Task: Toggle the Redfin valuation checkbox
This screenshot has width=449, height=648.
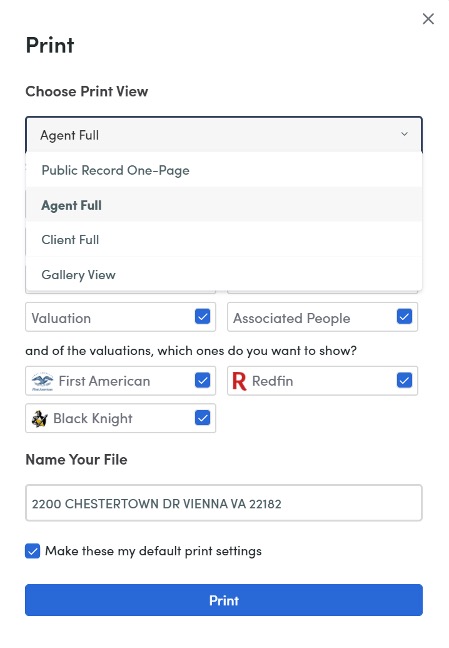Action: [x=404, y=381]
